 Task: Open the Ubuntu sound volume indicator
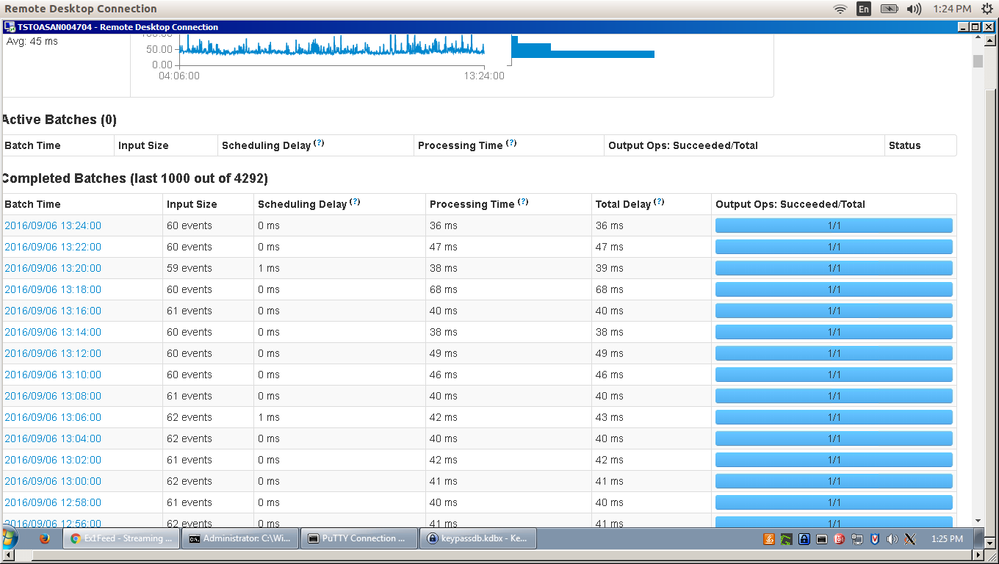914,9
